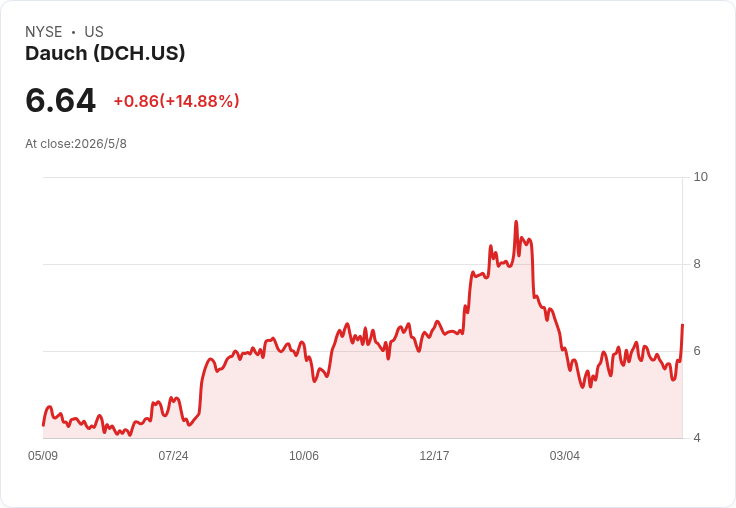The image size is (736, 508).
Task: Click the 4 y-axis price label
Action: (697, 438)
